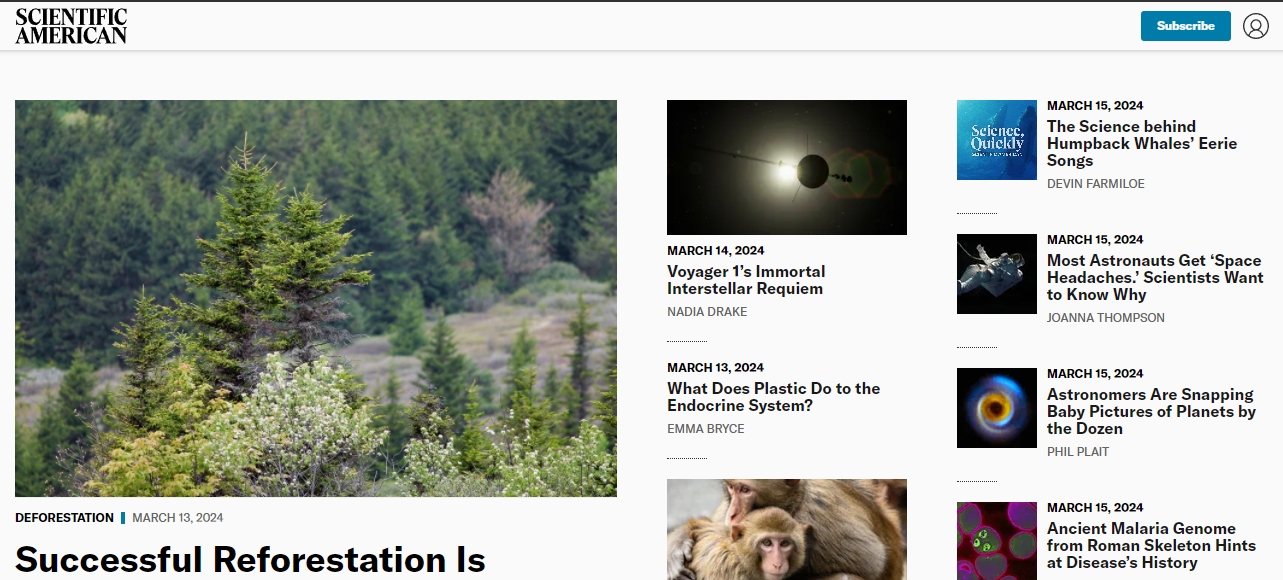Click the Subscribe button
This screenshot has width=1283, height=580.
click(x=1186, y=26)
